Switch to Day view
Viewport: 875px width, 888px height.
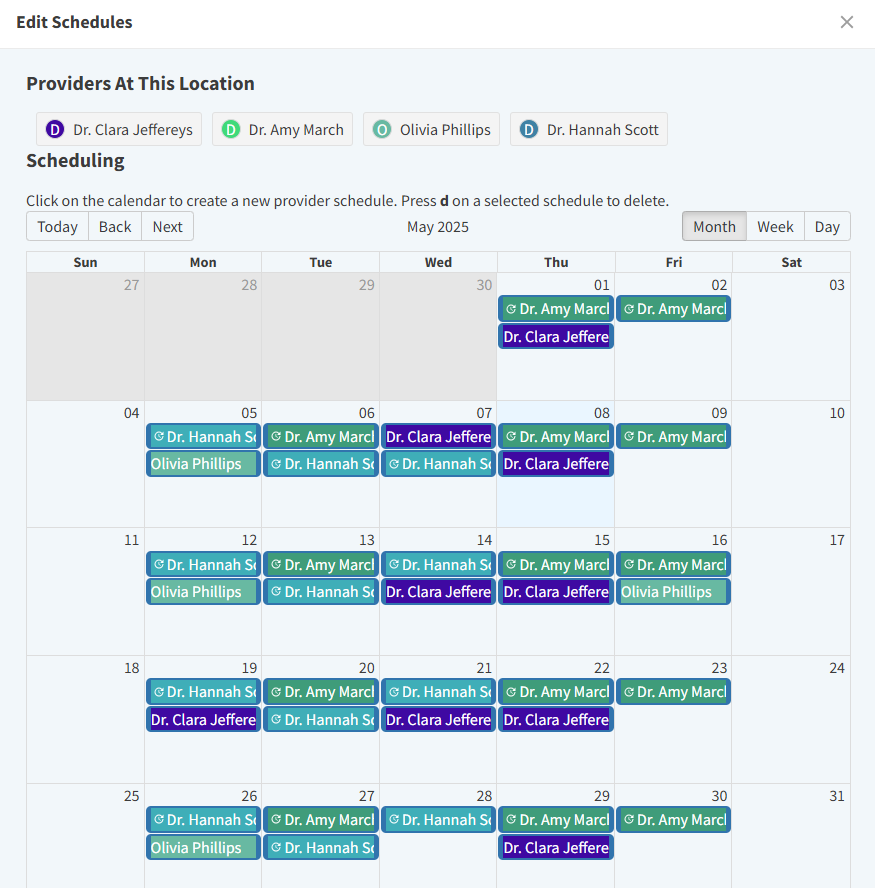(827, 226)
